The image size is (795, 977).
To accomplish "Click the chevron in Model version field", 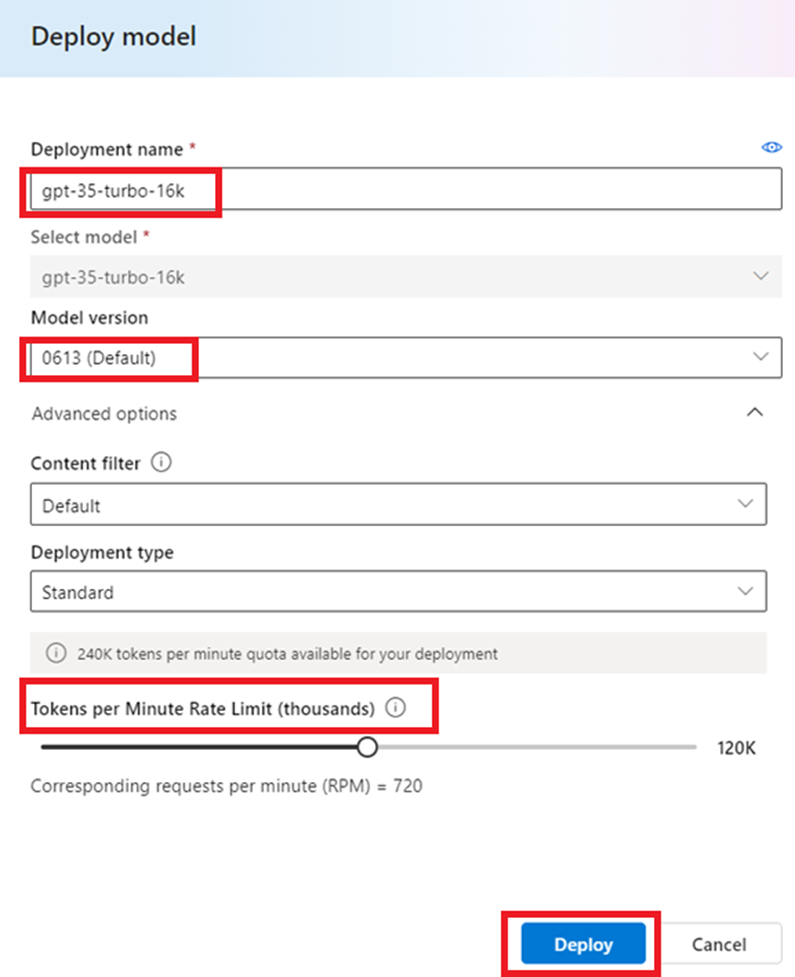I will click(761, 356).
